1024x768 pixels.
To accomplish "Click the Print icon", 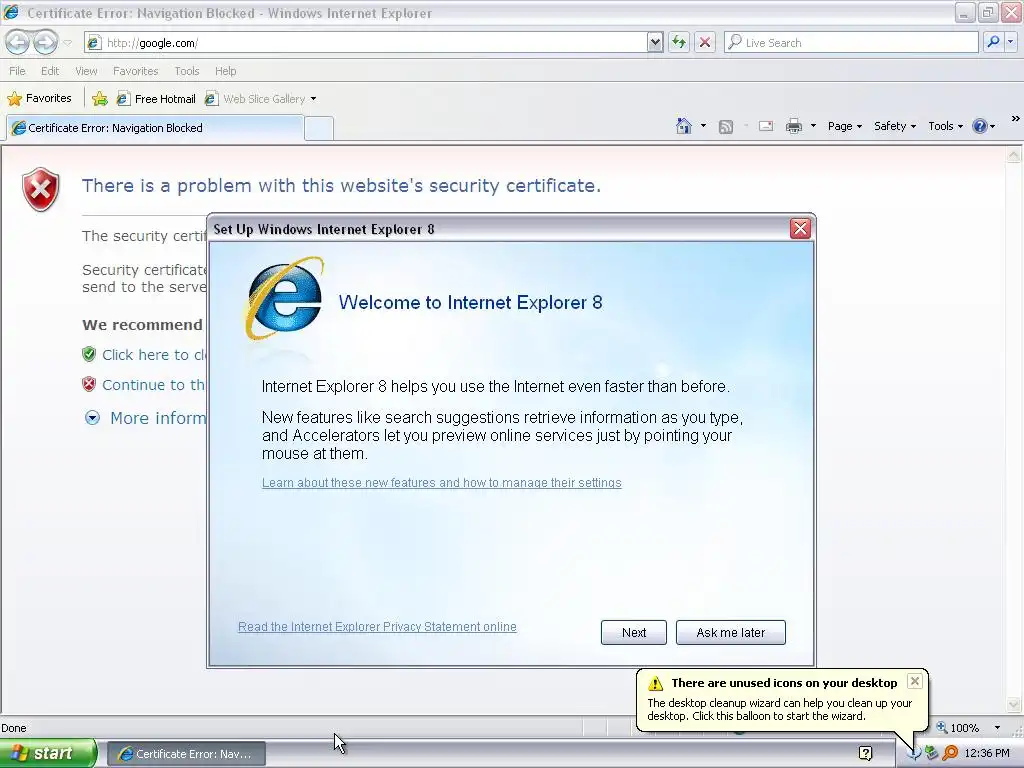I will pos(793,126).
